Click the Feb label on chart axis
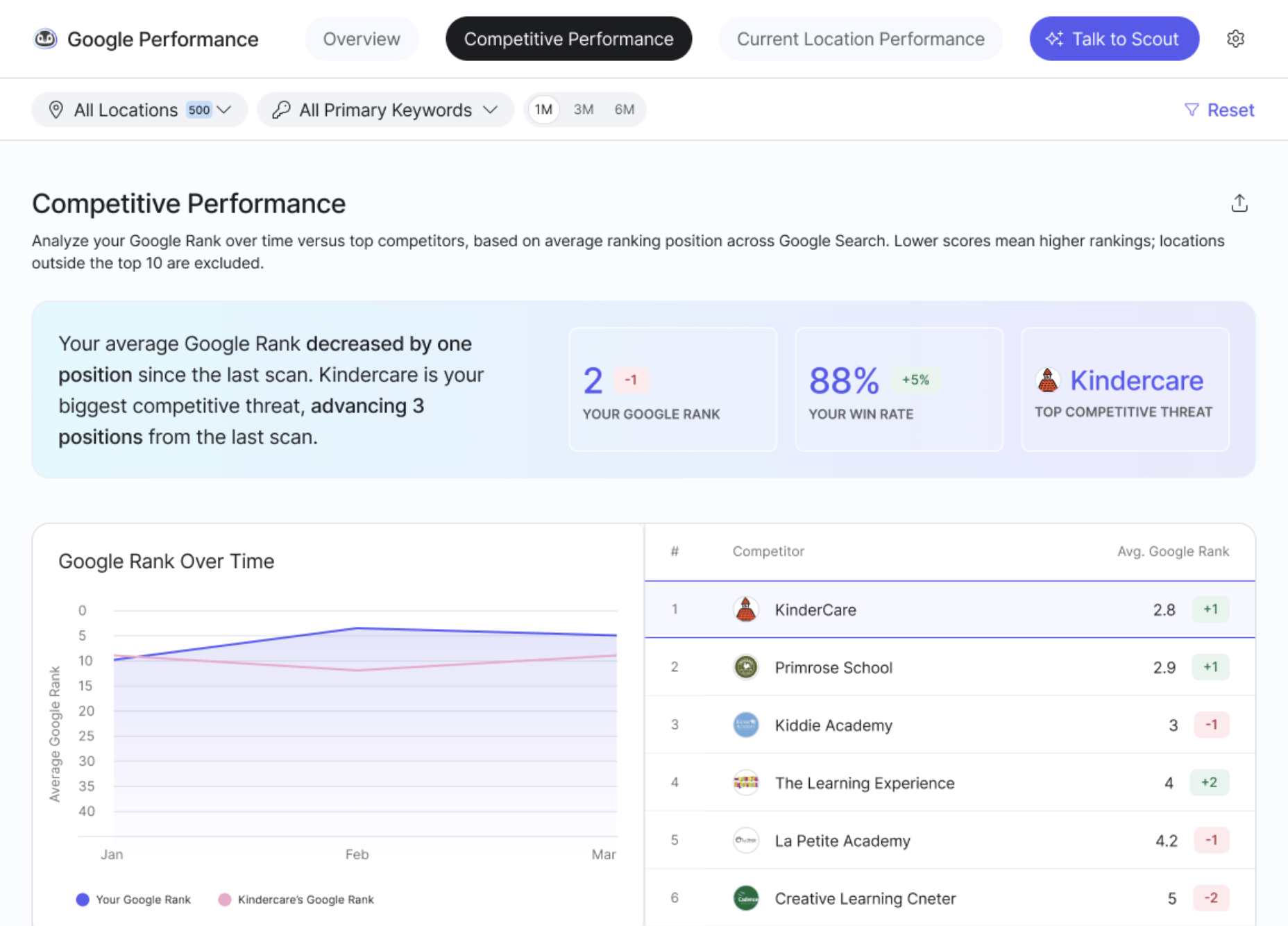This screenshot has width=1288, height=926. coord(357,854)
